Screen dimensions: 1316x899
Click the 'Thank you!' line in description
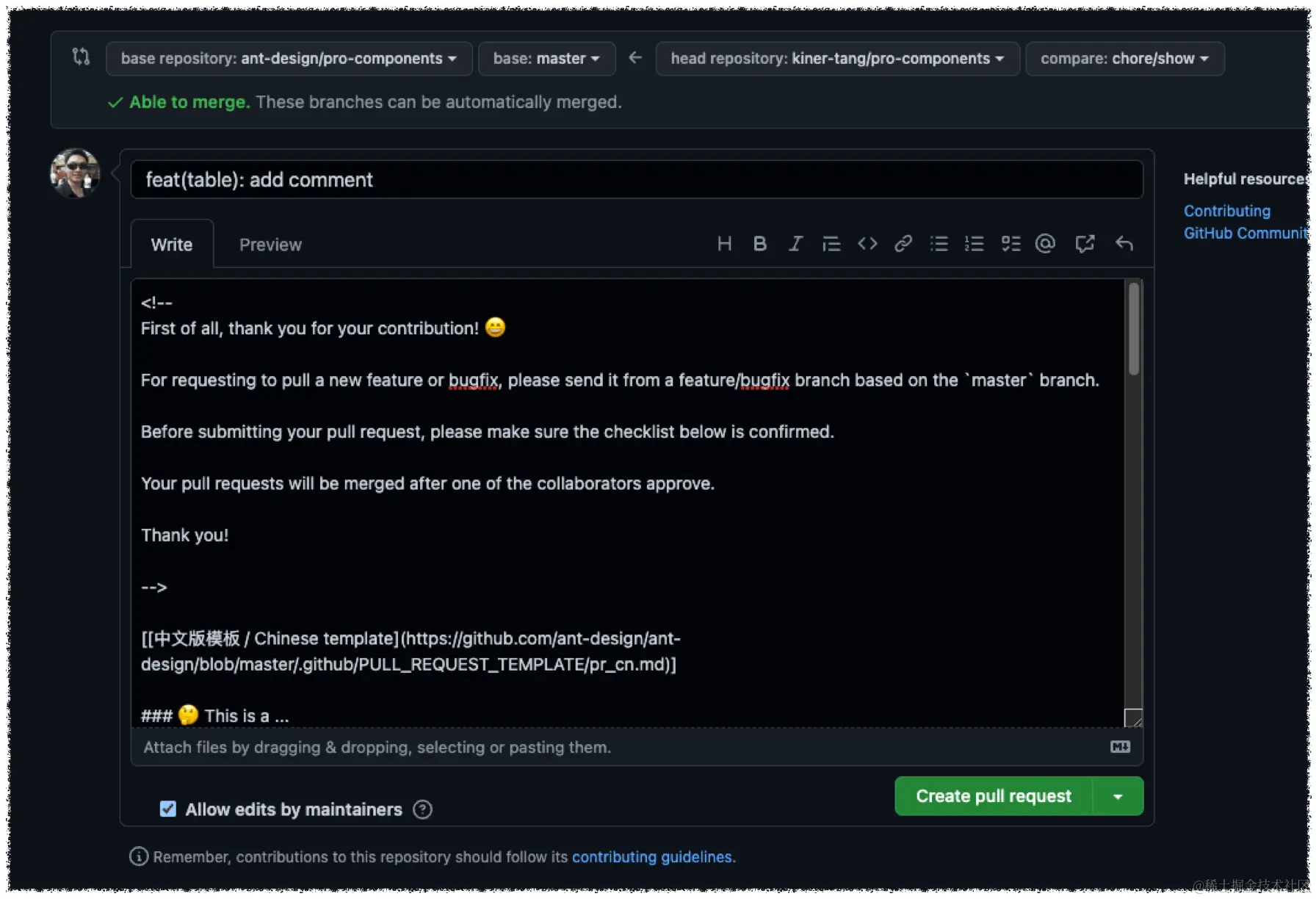click(x=184, y=535)
